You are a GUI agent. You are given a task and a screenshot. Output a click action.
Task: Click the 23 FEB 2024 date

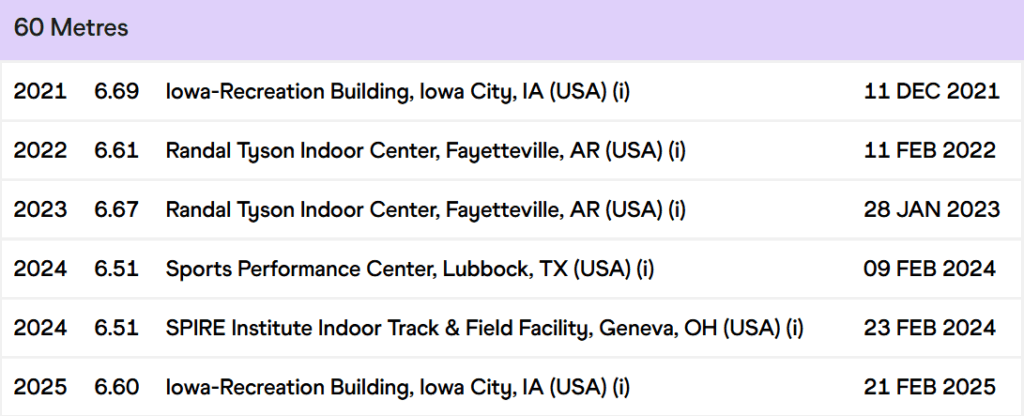pos(929,328)
